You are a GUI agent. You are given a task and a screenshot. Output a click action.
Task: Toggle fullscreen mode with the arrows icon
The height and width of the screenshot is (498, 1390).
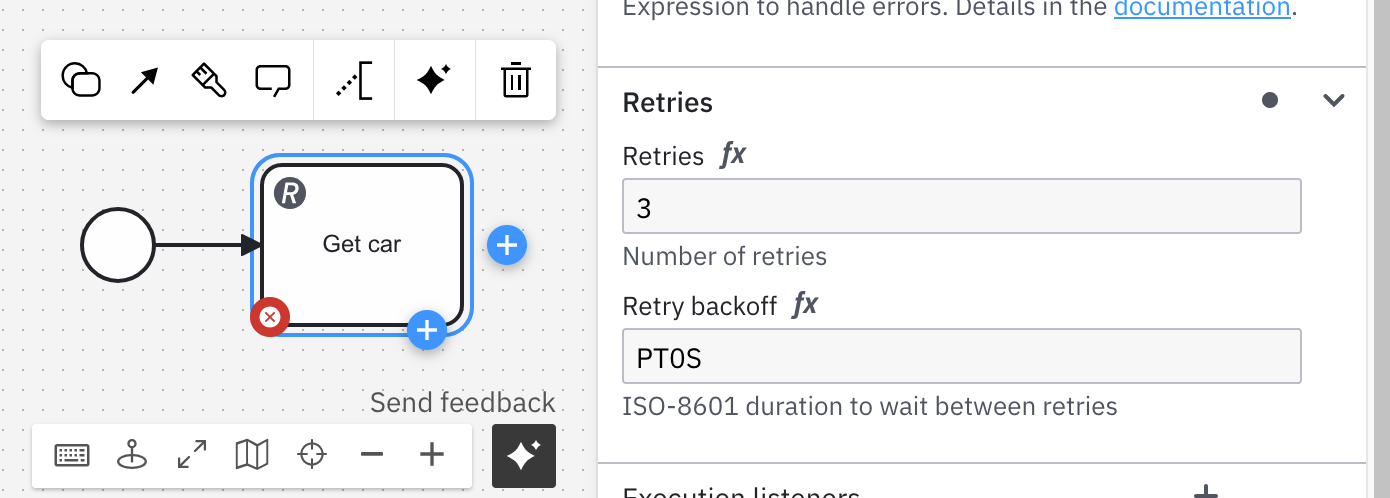coord(192,456)
